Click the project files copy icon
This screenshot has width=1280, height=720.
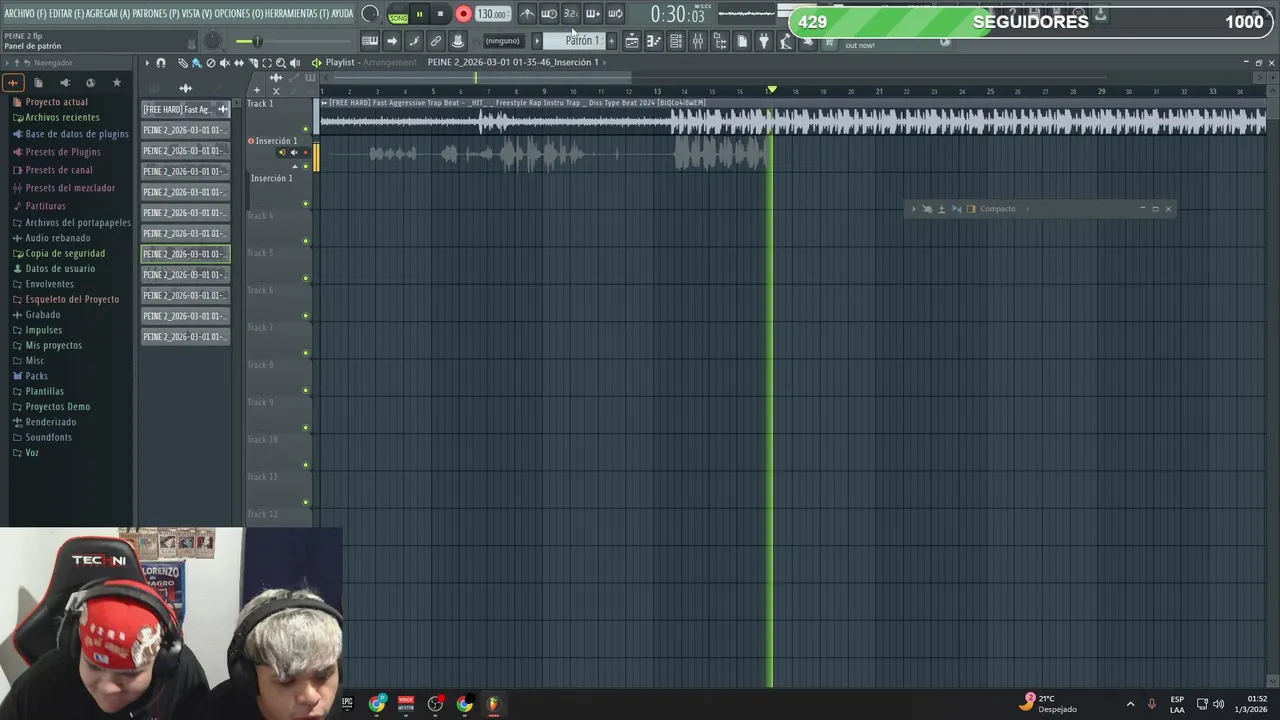click(x=742, y=41)
